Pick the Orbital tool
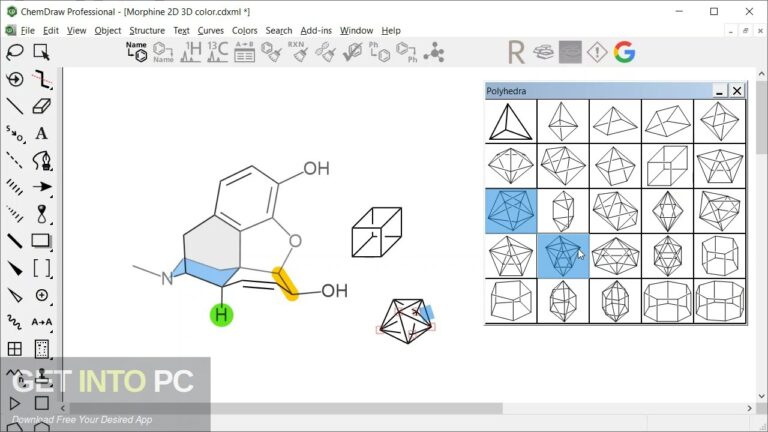Image resolution: width=768 pixels, height=432 pixels. [x=42, y=214]
